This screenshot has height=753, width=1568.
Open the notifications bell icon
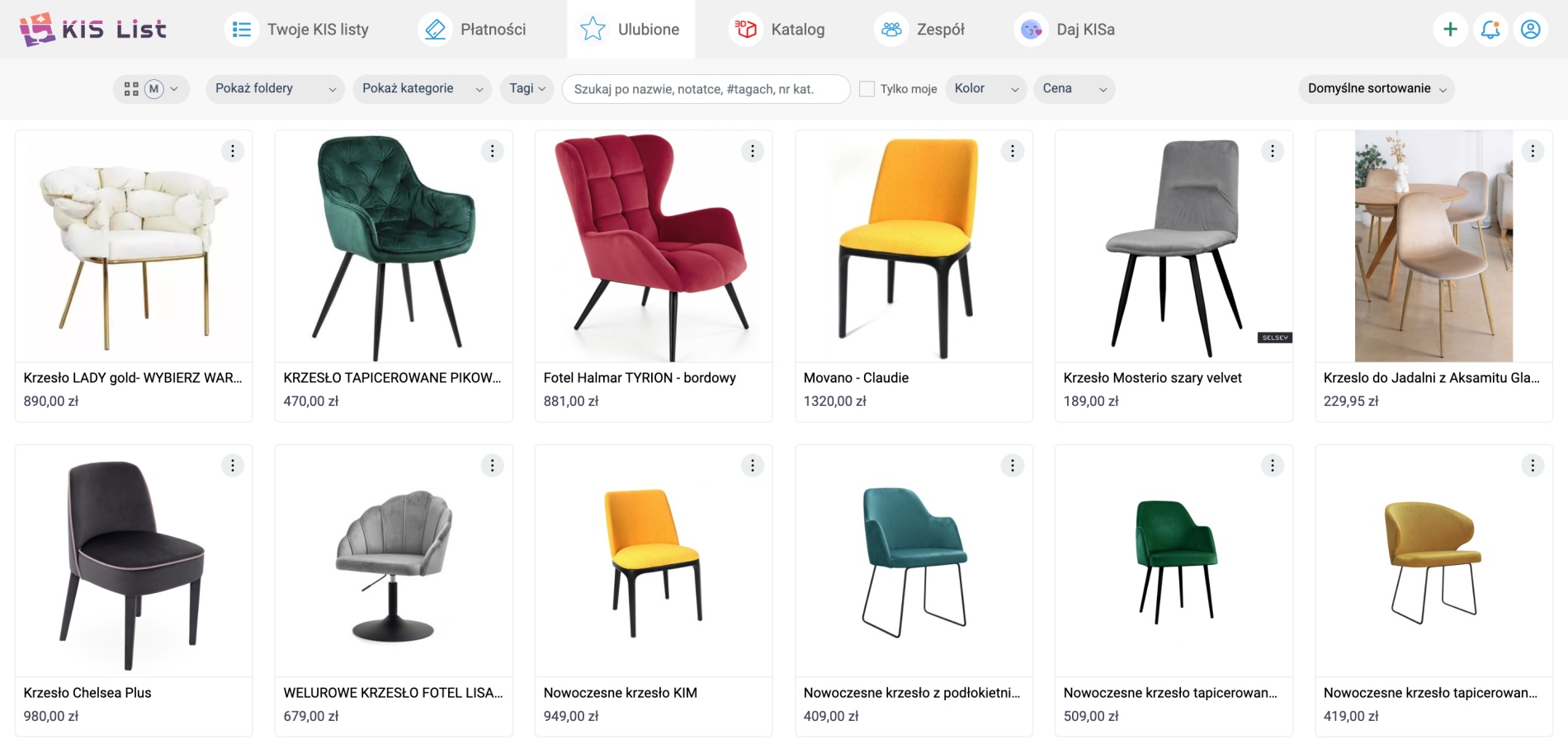[x=1490, y=30]
